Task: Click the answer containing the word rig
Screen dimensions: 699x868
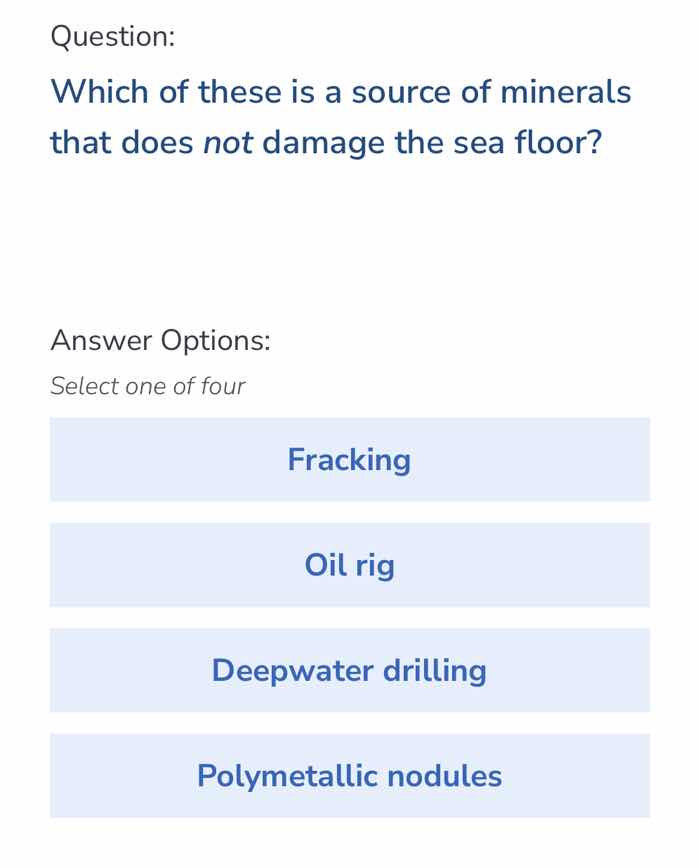Action: click(x=349, y=565)
